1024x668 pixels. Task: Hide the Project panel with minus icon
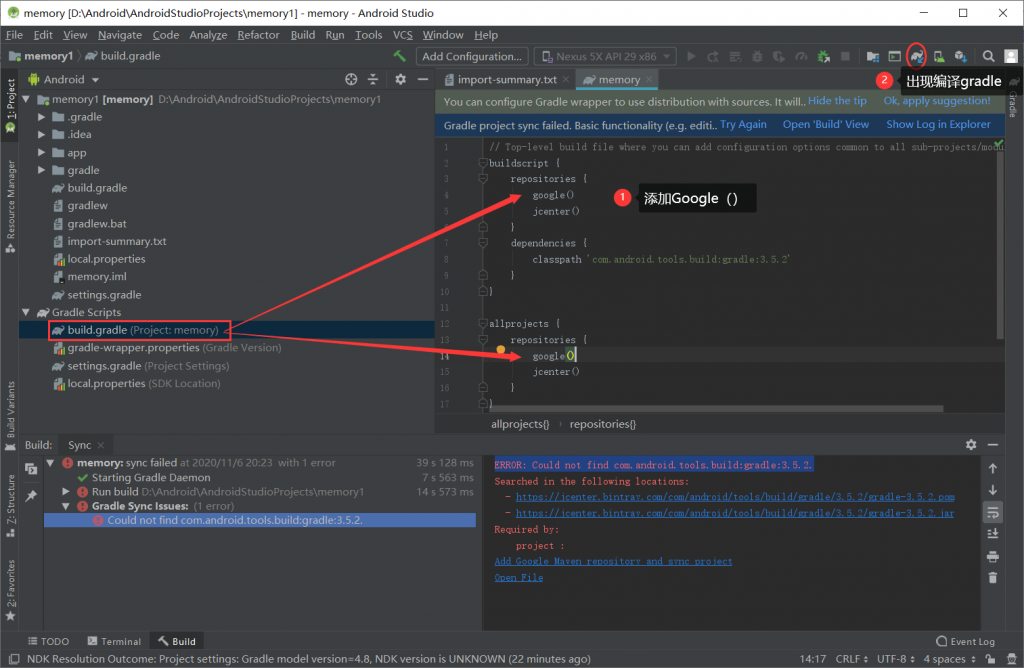click(x=423, y=79)
